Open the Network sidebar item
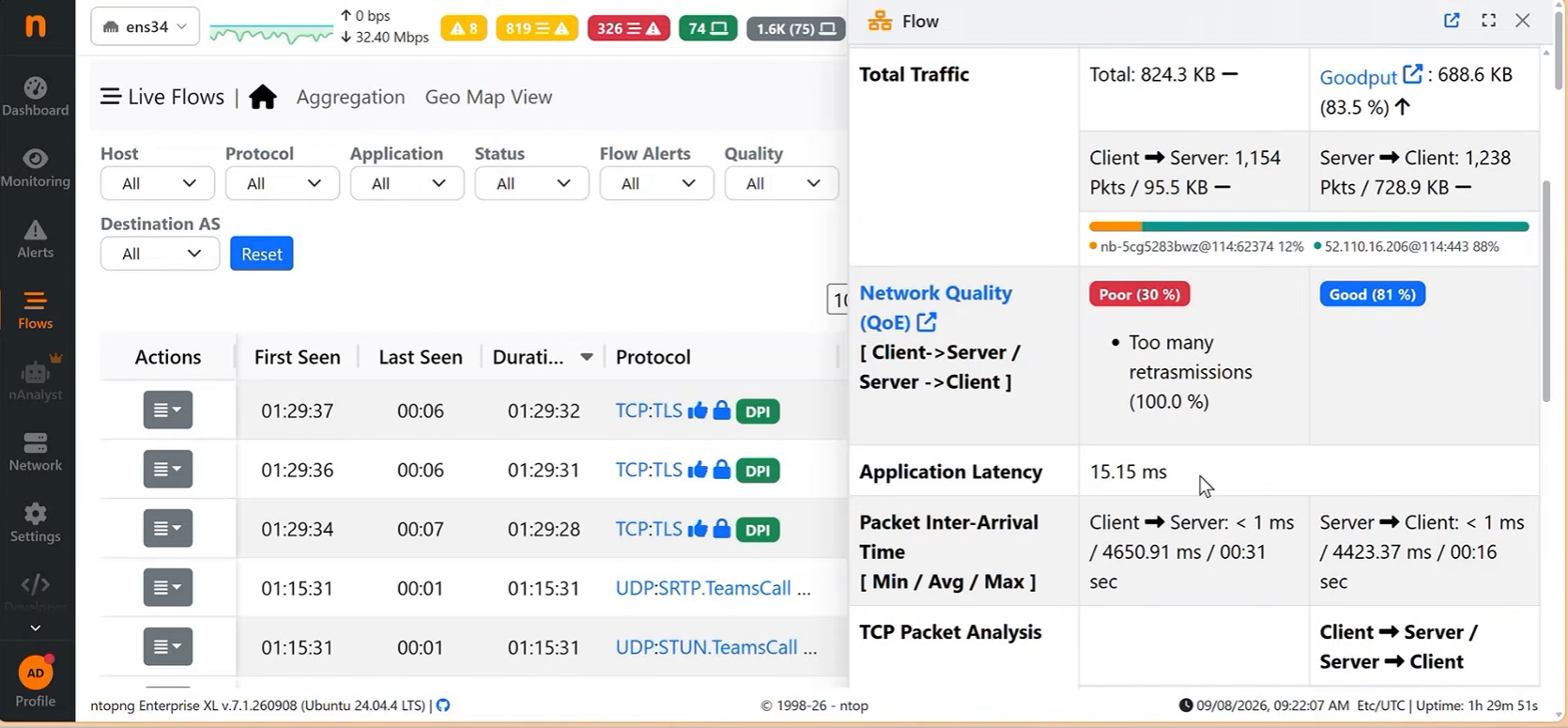 pos(36,453)
